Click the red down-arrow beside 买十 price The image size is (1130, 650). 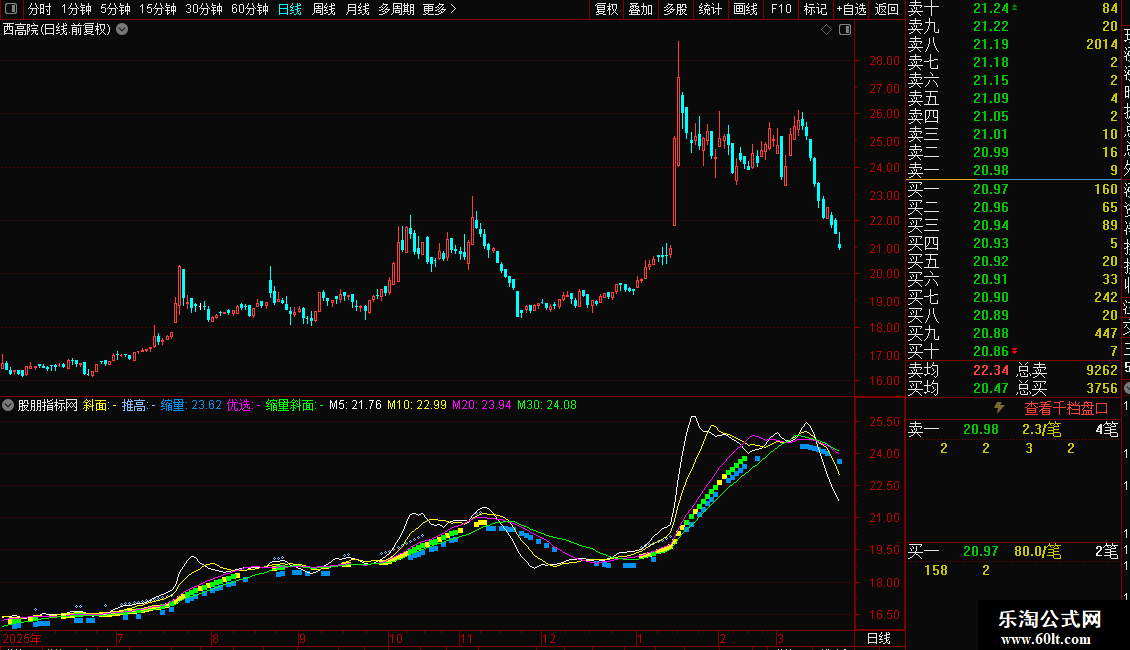(x=1015, y=351)
